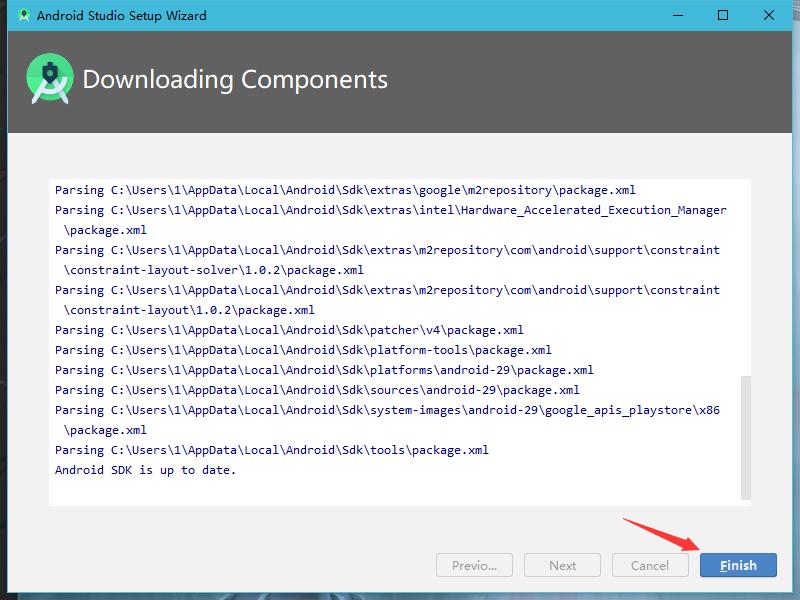Viewport: 800px width, 600px height.
Task: Click the log panel vertical scrollbar thumb
Action: [x=746, y=438]
